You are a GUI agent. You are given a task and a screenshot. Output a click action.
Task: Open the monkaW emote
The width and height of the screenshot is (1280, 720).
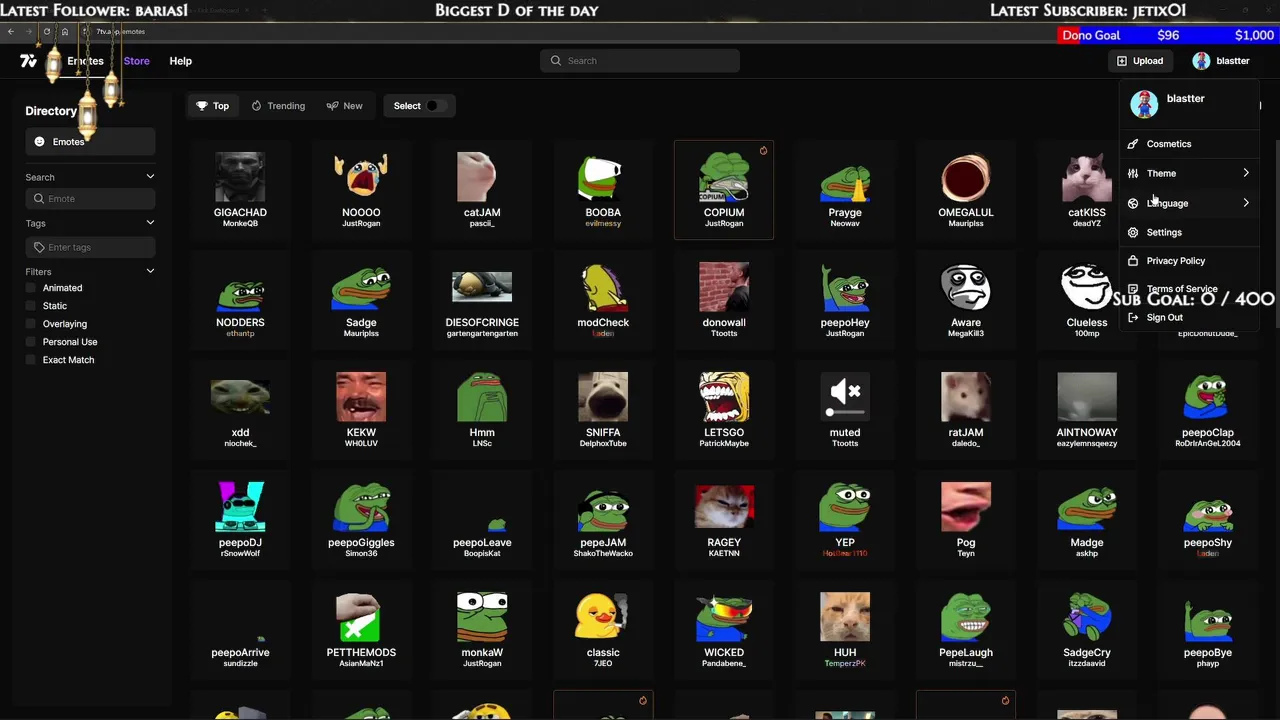tap(482, 630)
